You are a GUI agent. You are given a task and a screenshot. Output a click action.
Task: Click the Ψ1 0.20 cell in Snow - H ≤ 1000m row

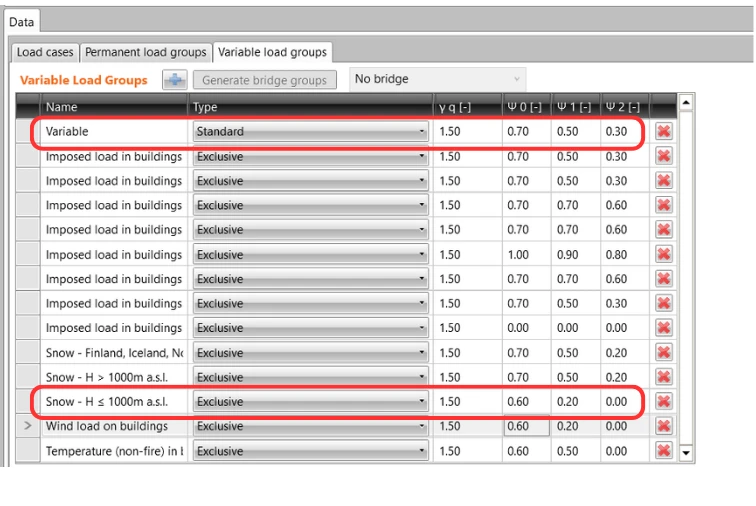point(576,401)
